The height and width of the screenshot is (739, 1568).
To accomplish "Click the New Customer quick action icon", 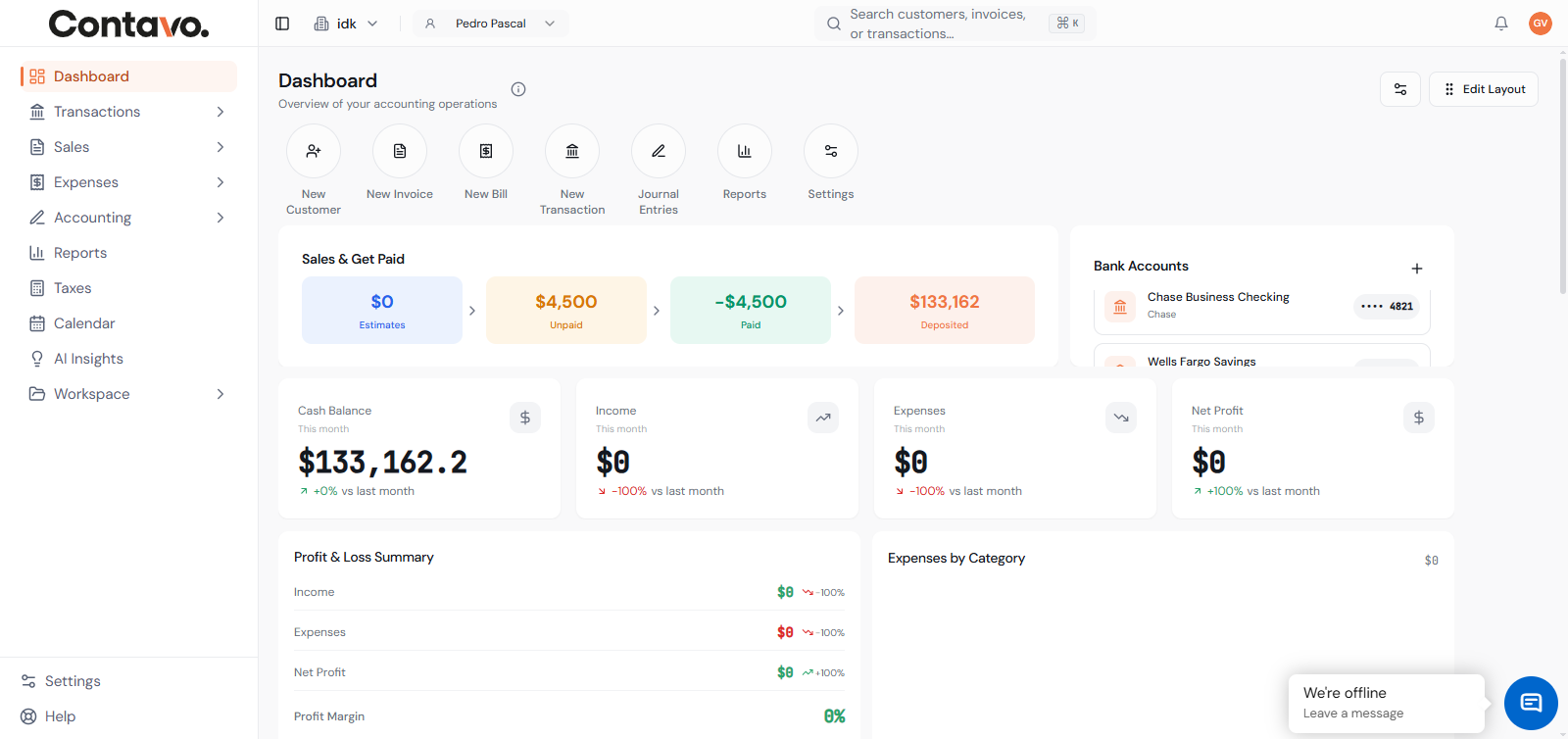I will point(314,151).
